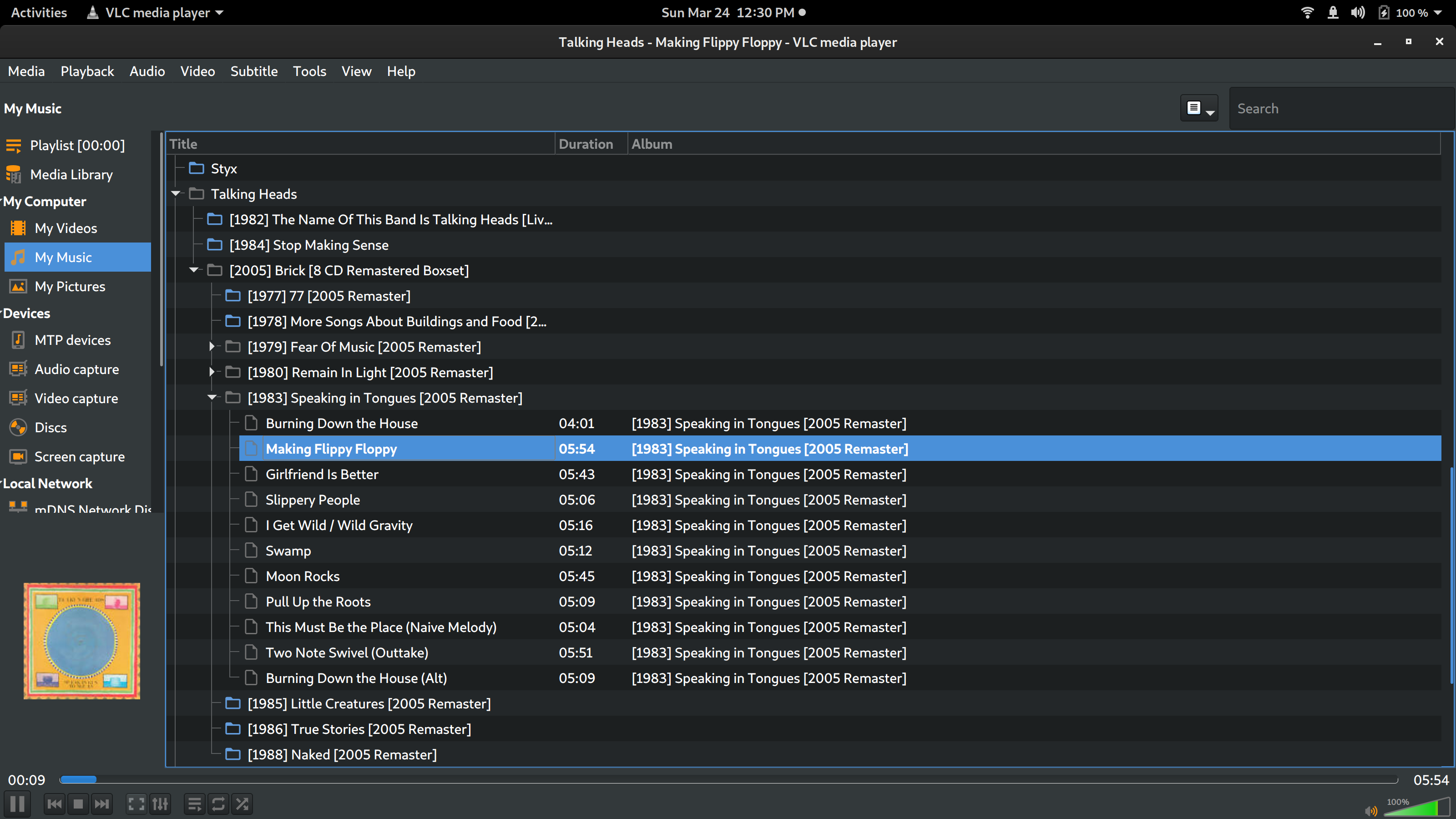Click the album cover art thumbnail
Viewport: 1456px width, 819px height.
coord(81,641)
